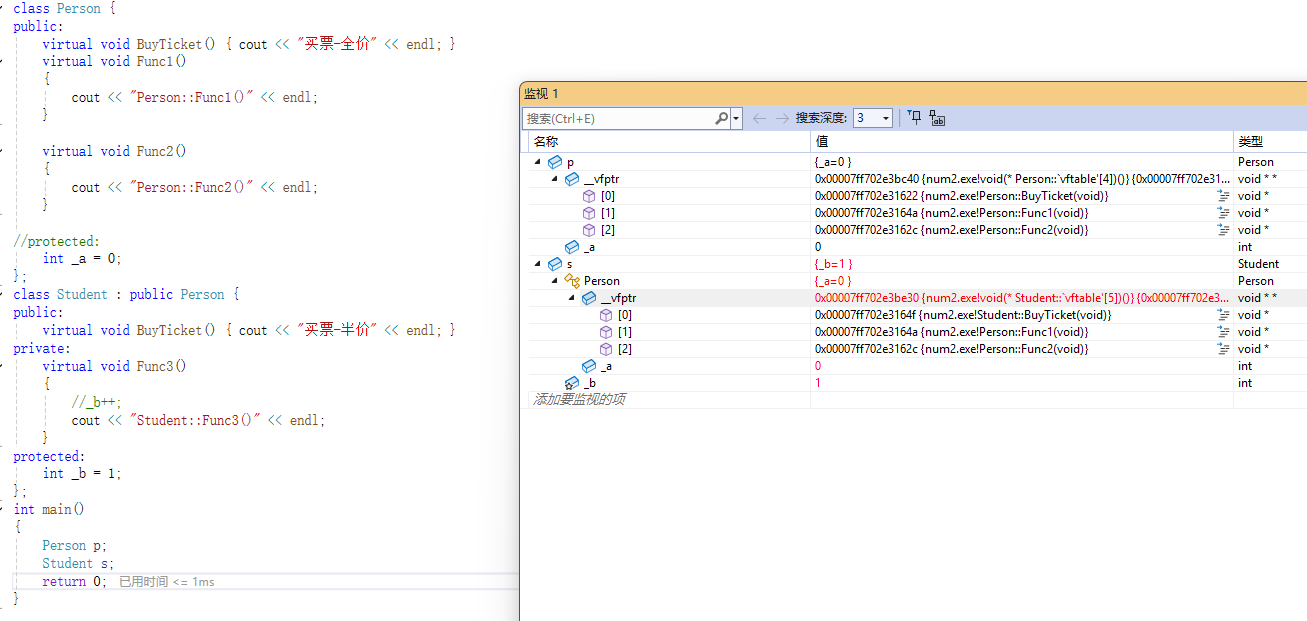Collapse the __vfptr node under p

[555, 178]
